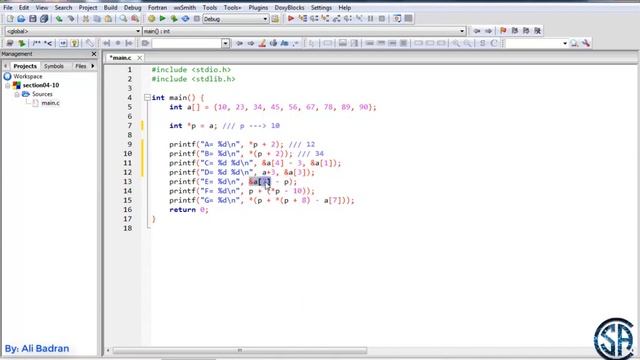Collapse the main() function fold marker

[x=147, y=98]
